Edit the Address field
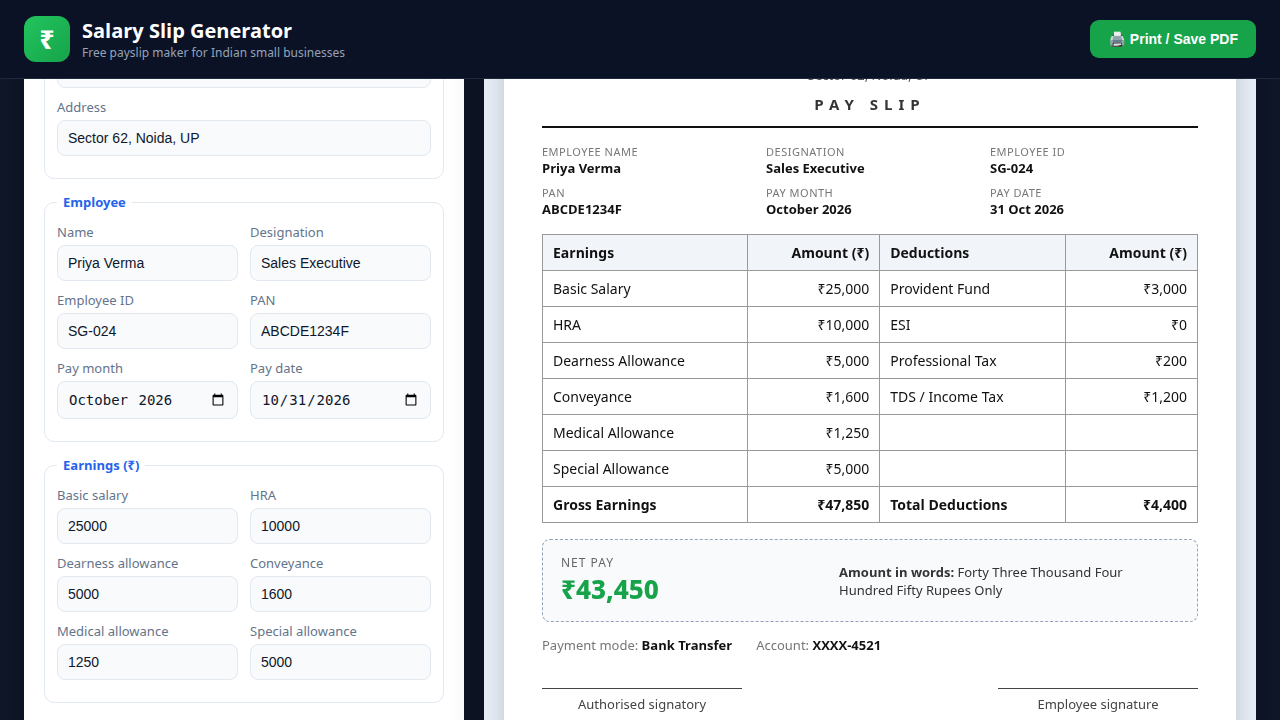 [244, 138]
